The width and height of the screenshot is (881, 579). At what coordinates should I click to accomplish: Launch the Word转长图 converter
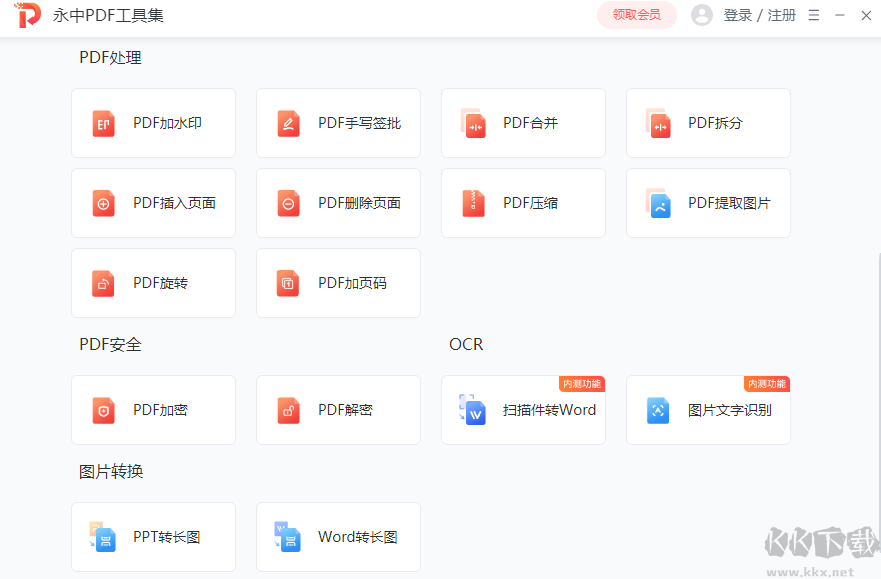[338, 537]
